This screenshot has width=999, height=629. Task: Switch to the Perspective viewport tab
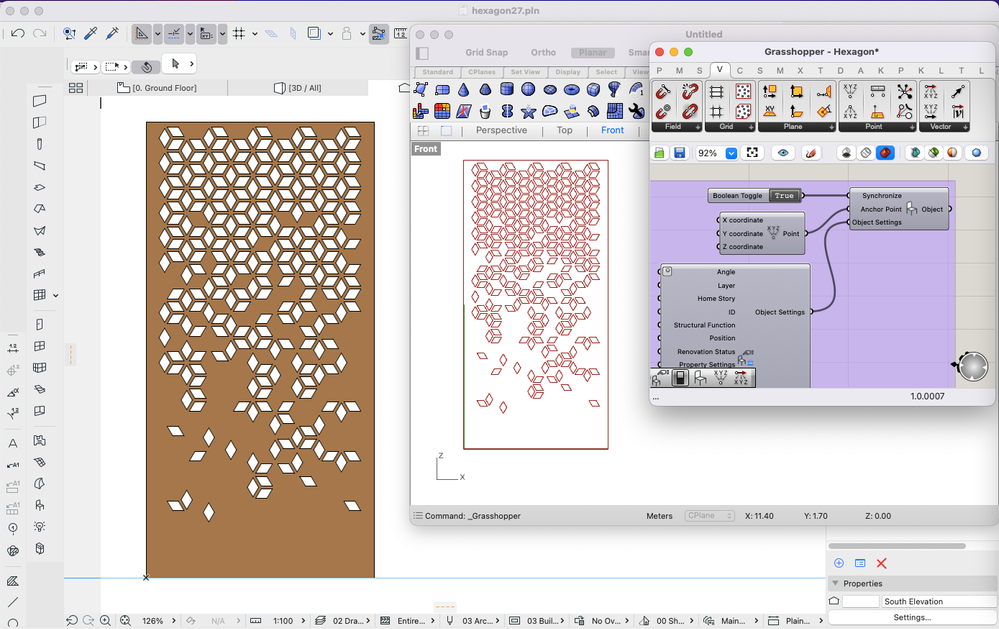(x=501, y=130)
